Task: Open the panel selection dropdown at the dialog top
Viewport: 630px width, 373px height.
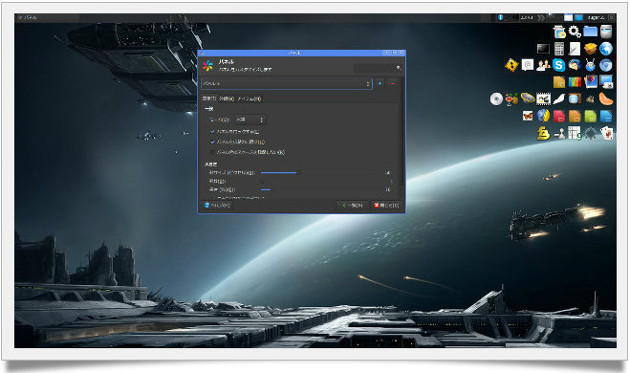Action: coord(286,84)
